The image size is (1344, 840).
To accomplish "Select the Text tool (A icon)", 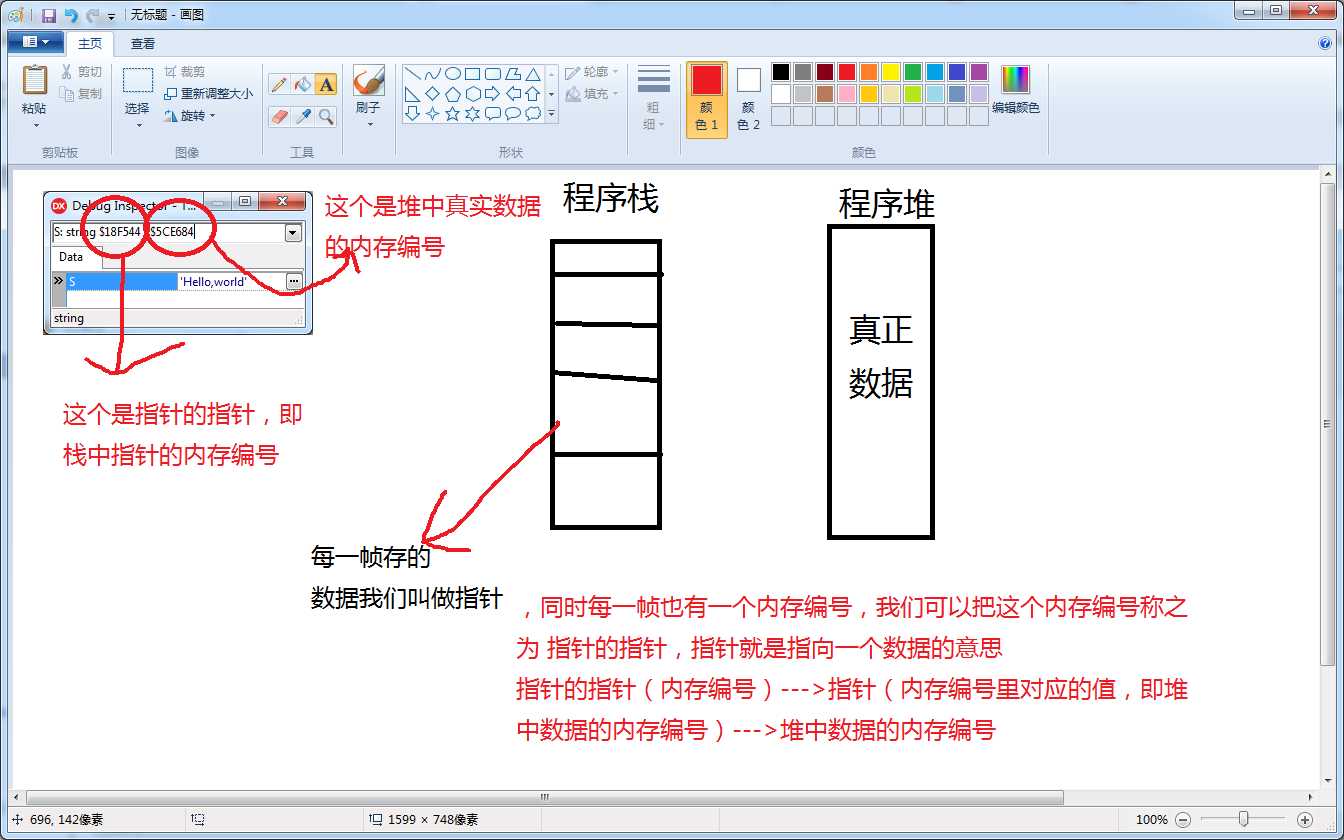I will 326,85.
